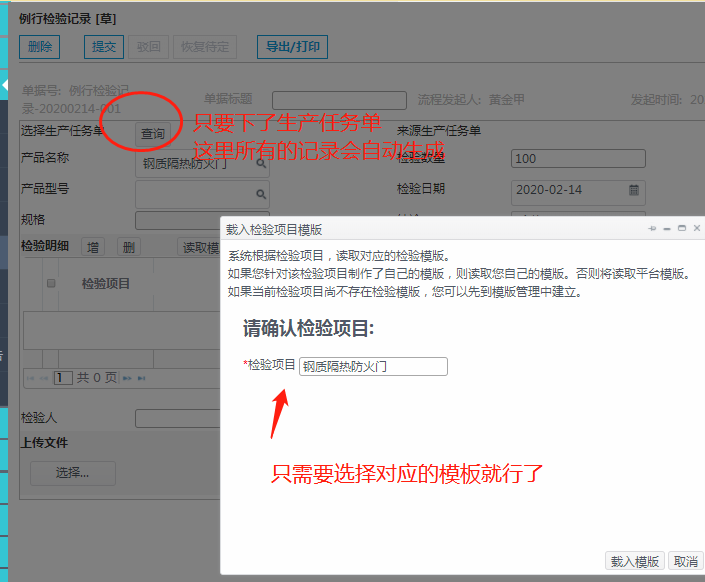Click 选择... to upload a file

click(x=72, y=473)
